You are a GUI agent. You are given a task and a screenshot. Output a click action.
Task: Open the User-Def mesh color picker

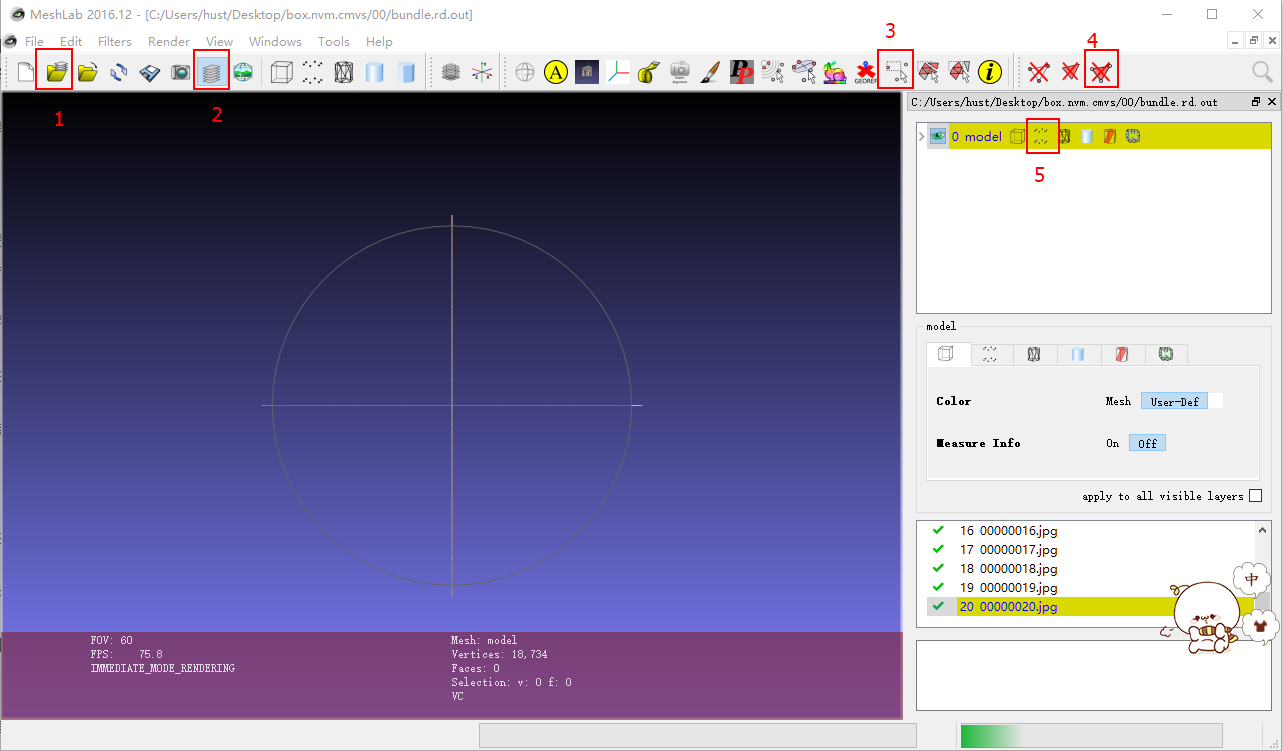(1175, 401)
